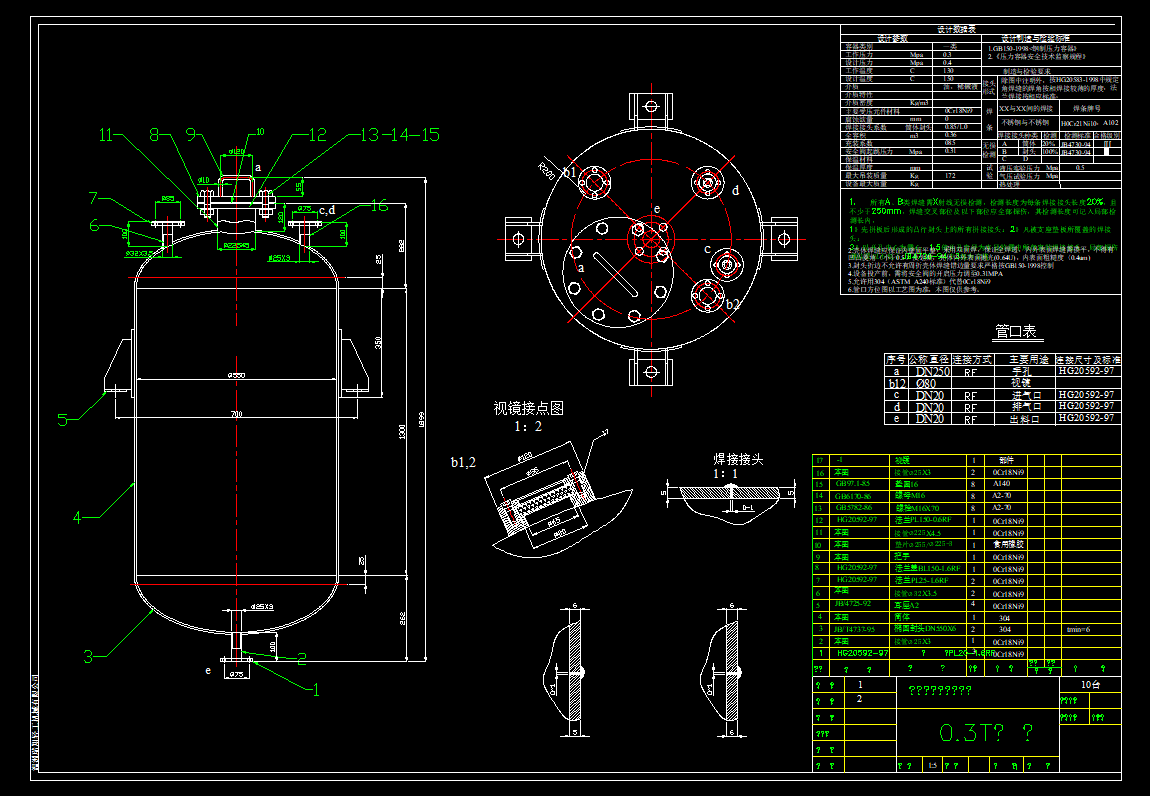Click nozzle b1 flange on the top view
Image resolution: width=1150 pixels, height=796 pixels.
click(594, 180)
